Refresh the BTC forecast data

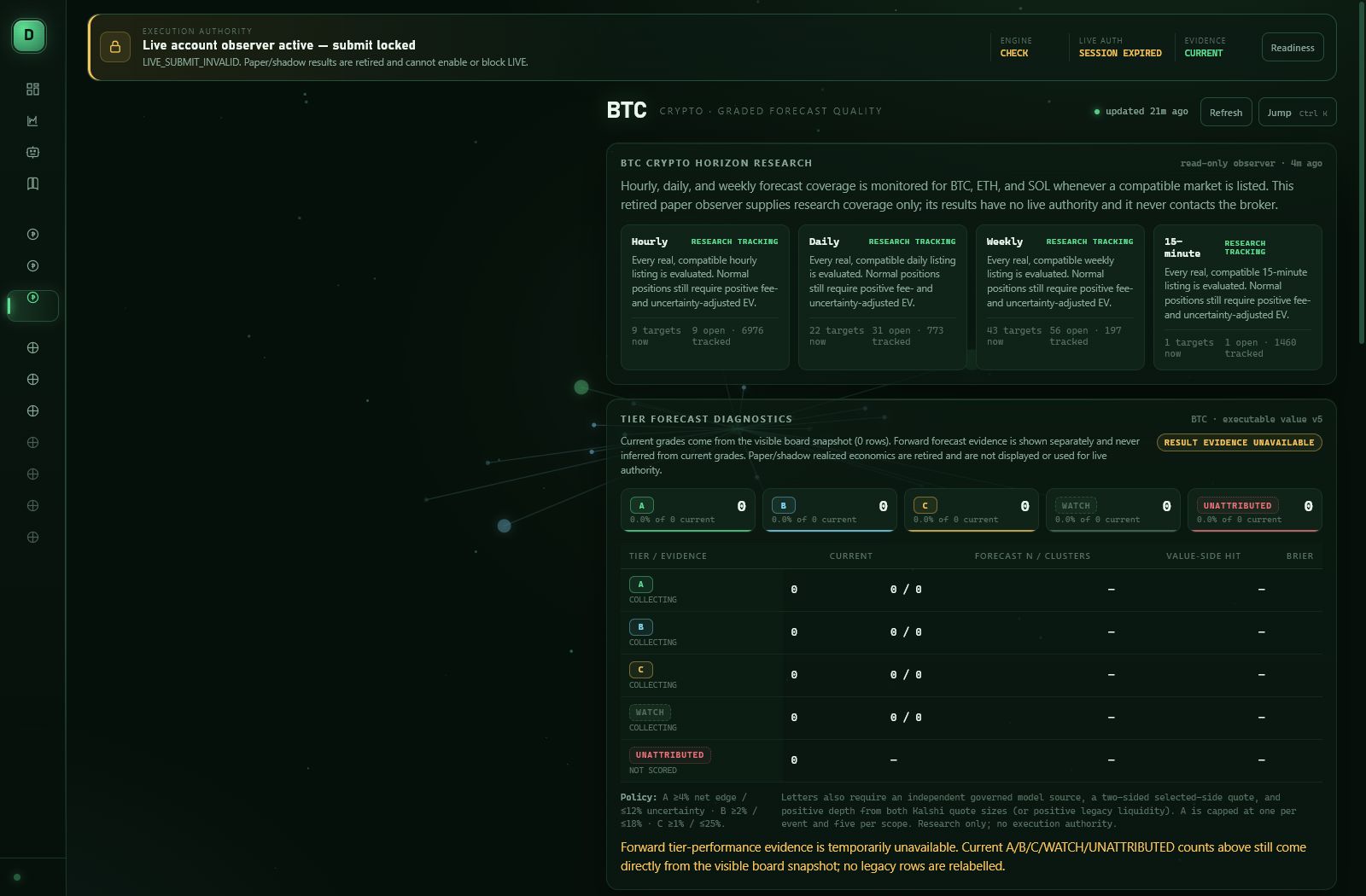1226,112
